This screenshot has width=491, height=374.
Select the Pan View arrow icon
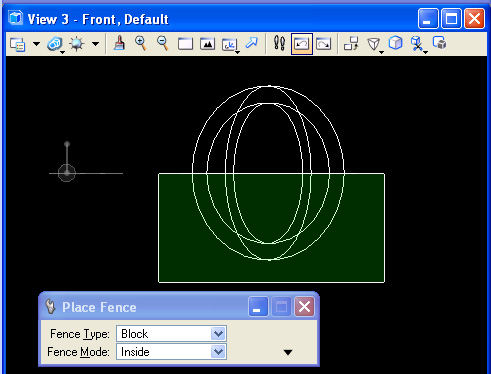click(x=252, y=43)
